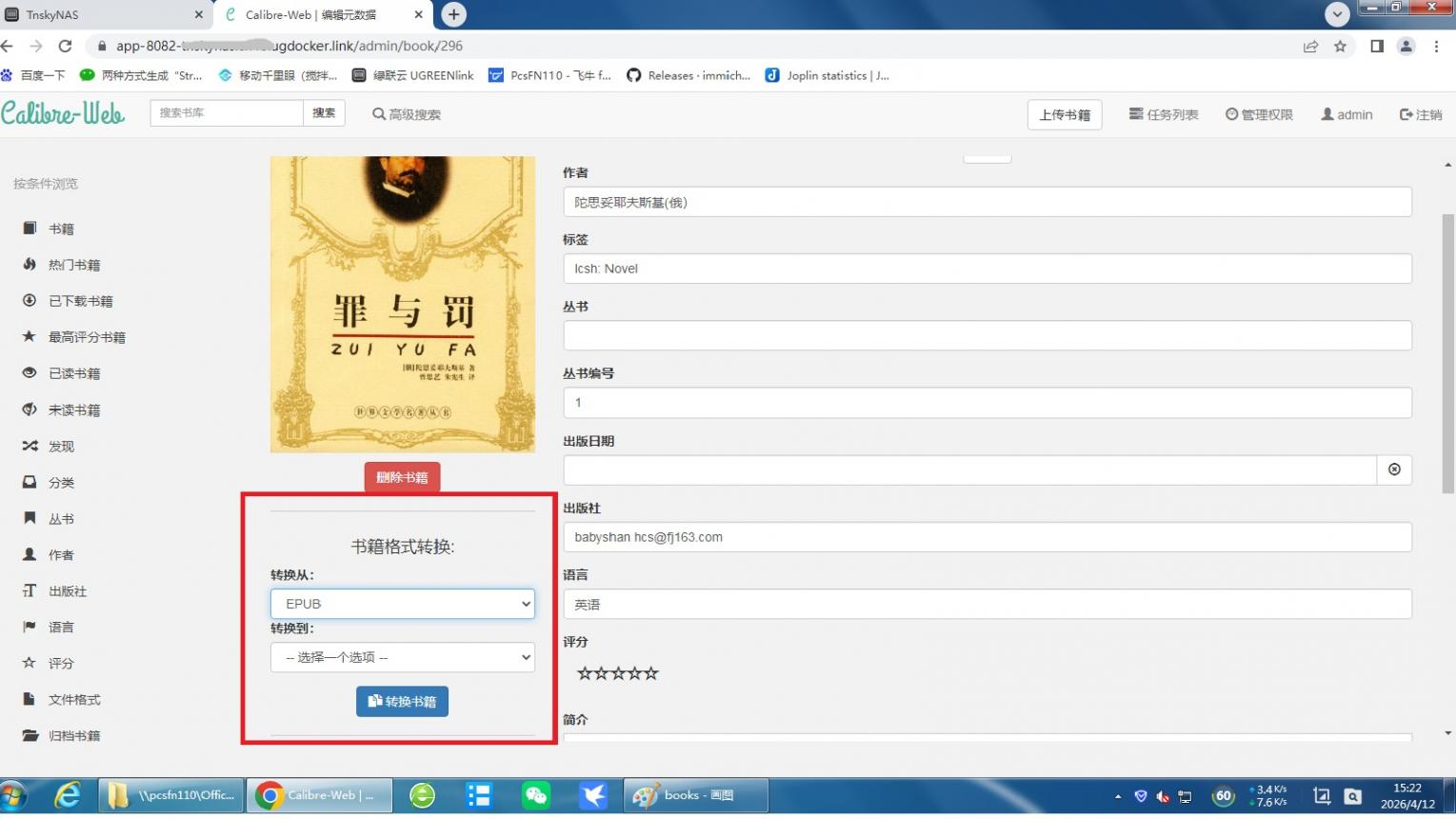Open 任务列表 in the top navigation
1456x819 pixels.
coord(1163,114)
